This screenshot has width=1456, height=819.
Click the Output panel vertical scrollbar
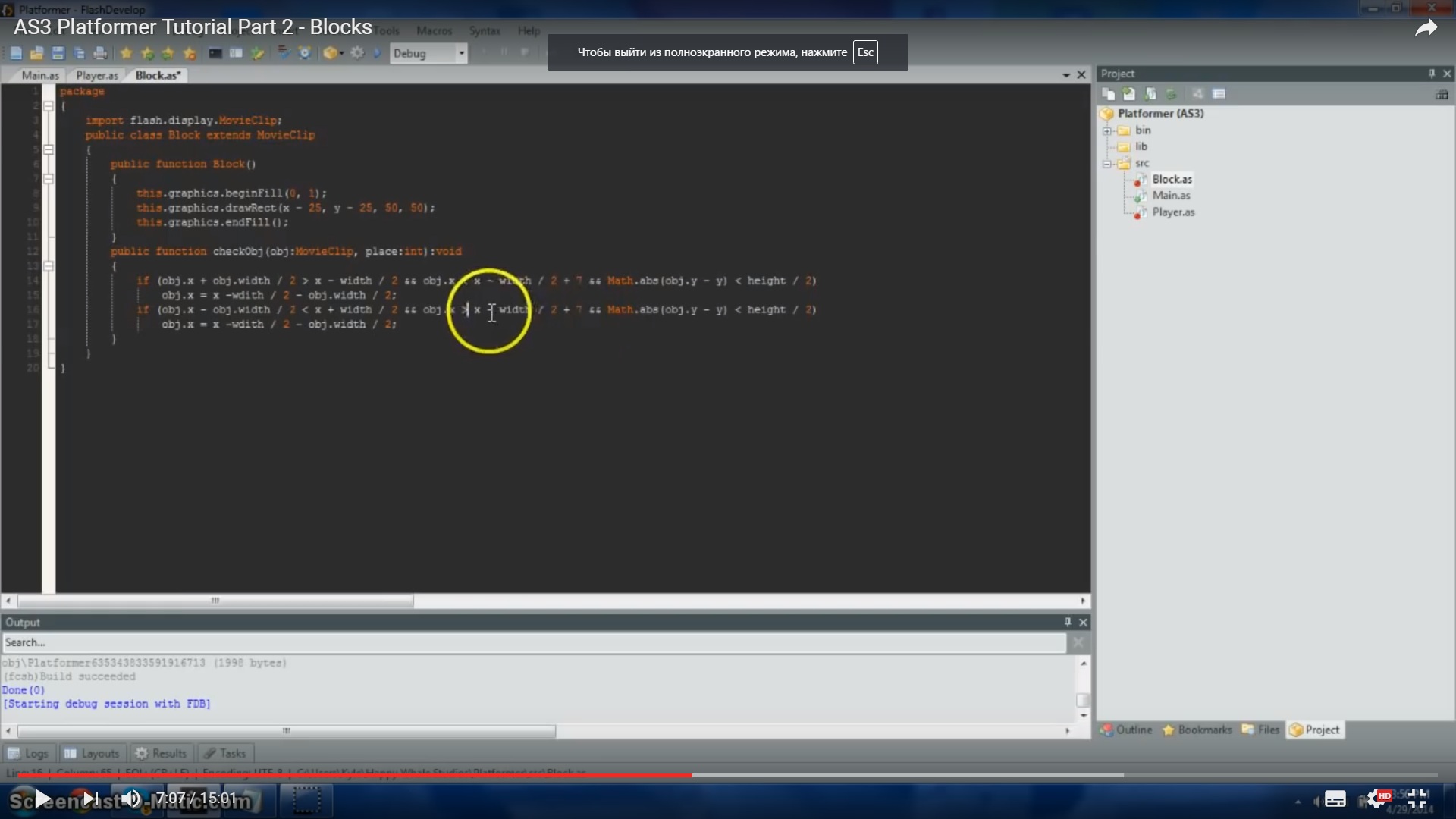point(1084,689)
